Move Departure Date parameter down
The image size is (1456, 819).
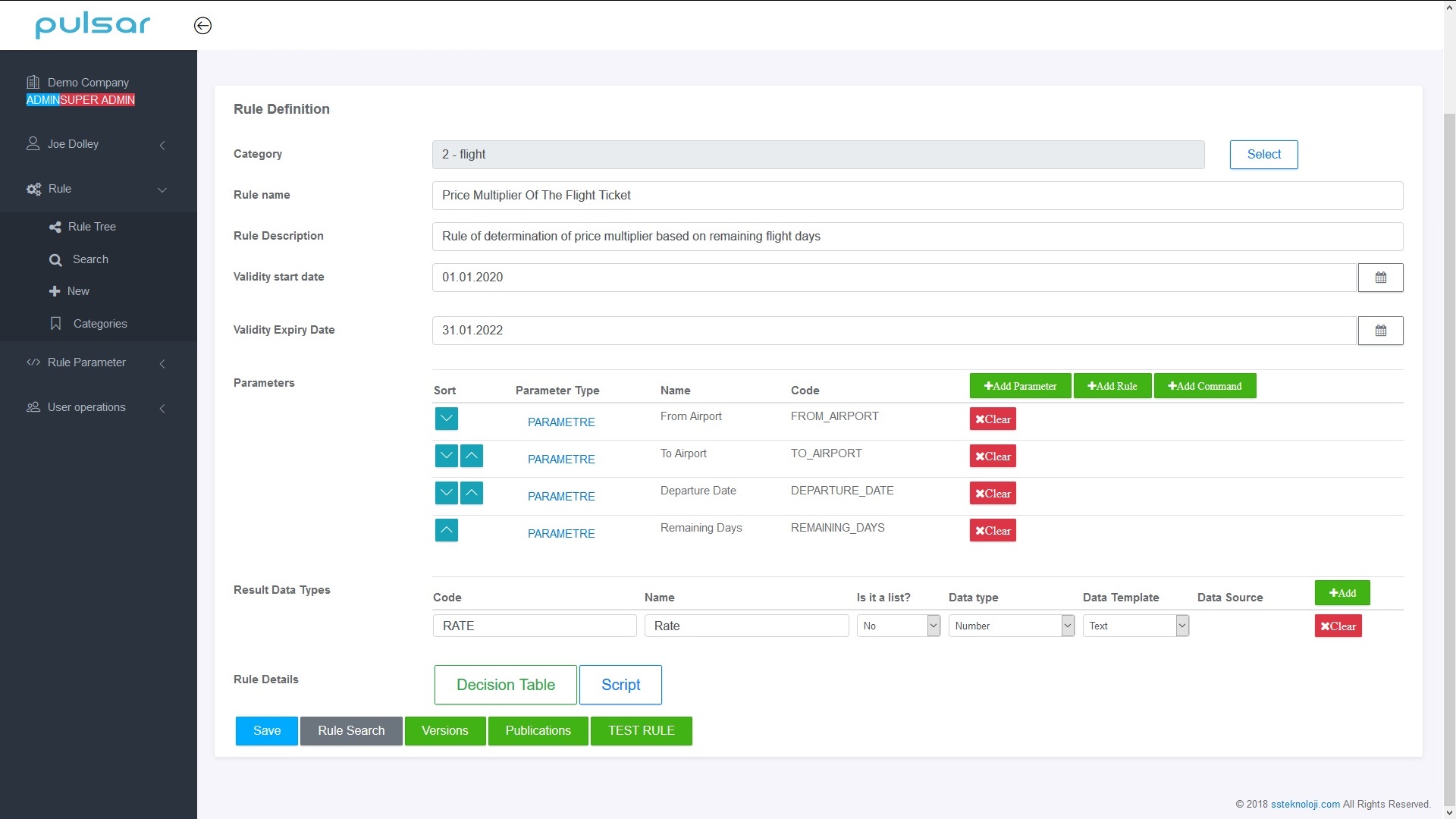(x=447, y=493)
